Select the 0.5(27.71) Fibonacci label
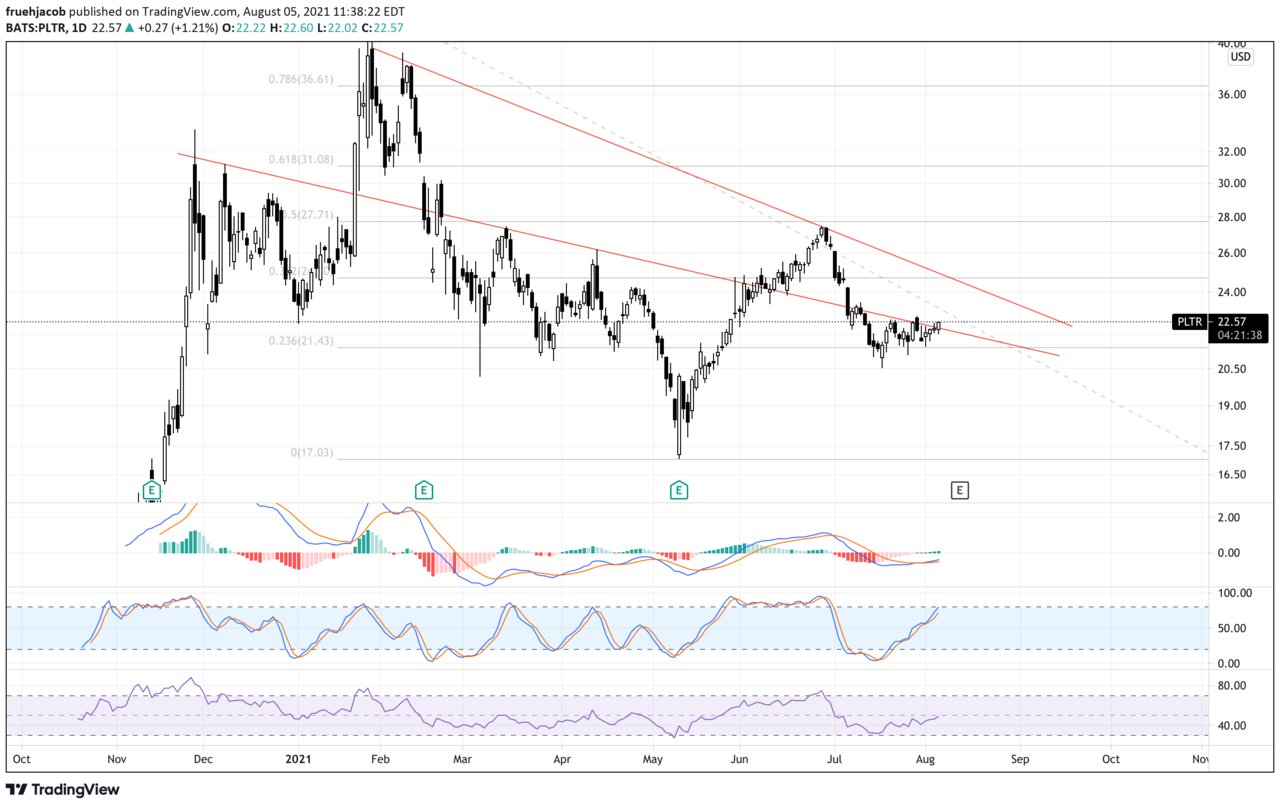Image resolution: width=1280 pixels, height=807 pixels. click(308, 214)
